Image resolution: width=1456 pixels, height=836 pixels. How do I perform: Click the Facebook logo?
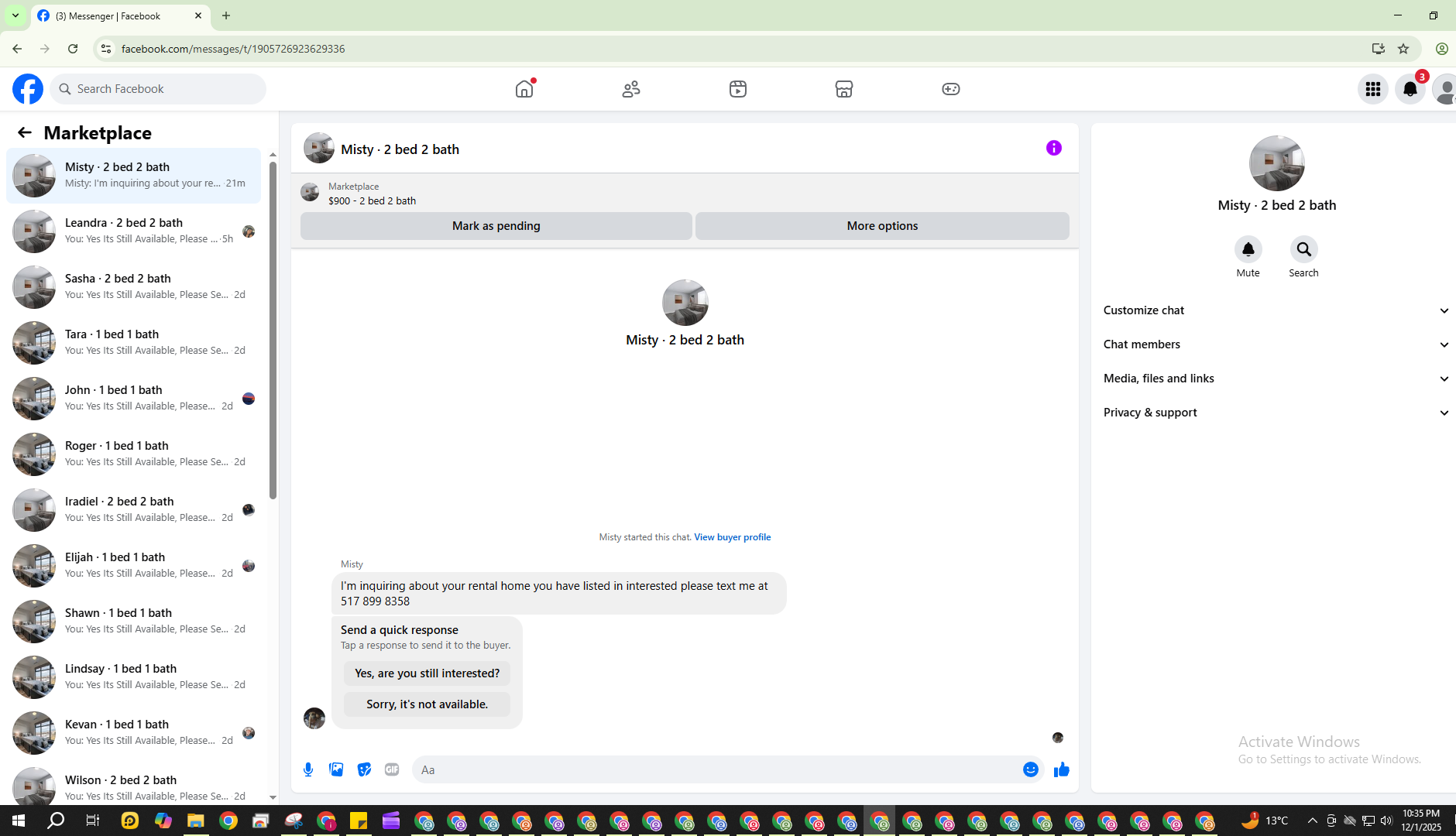pyautogui.click(x=28, y=89)
